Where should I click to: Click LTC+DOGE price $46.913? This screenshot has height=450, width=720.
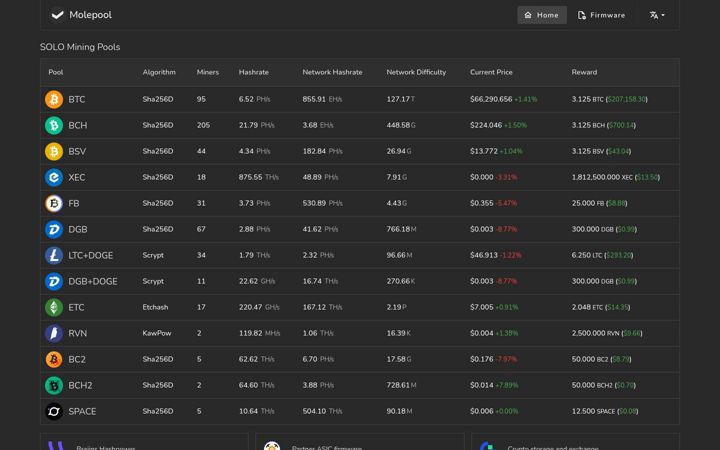(x=484, y=255)
